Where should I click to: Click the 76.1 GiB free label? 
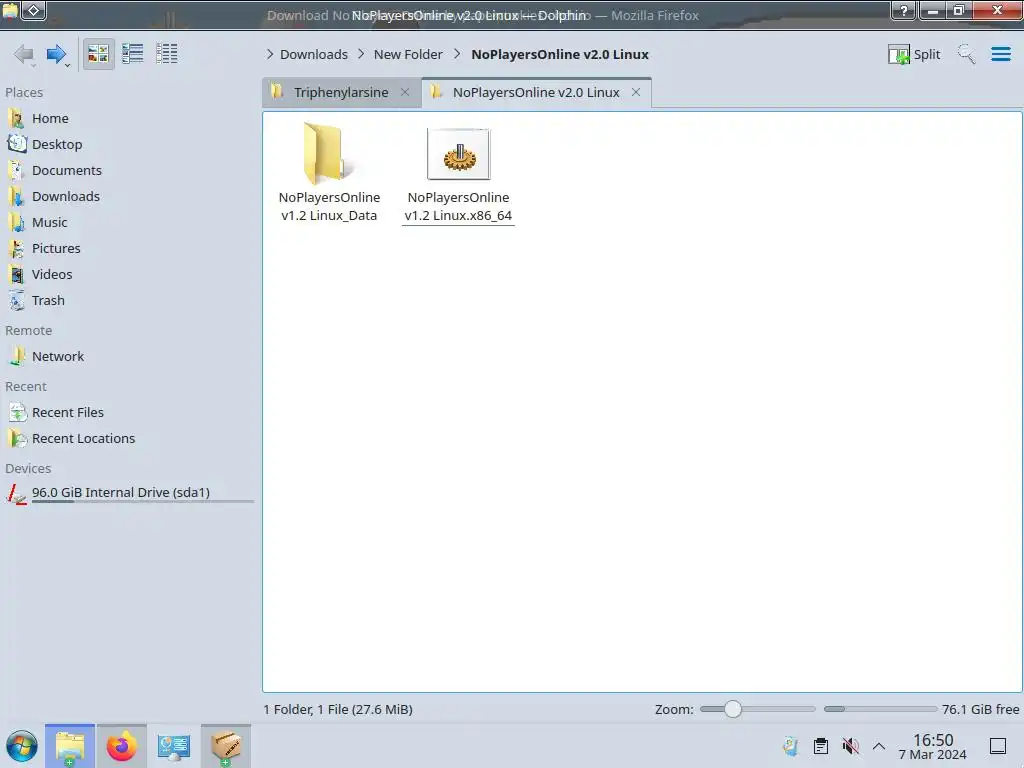click(x=980, y=709)
